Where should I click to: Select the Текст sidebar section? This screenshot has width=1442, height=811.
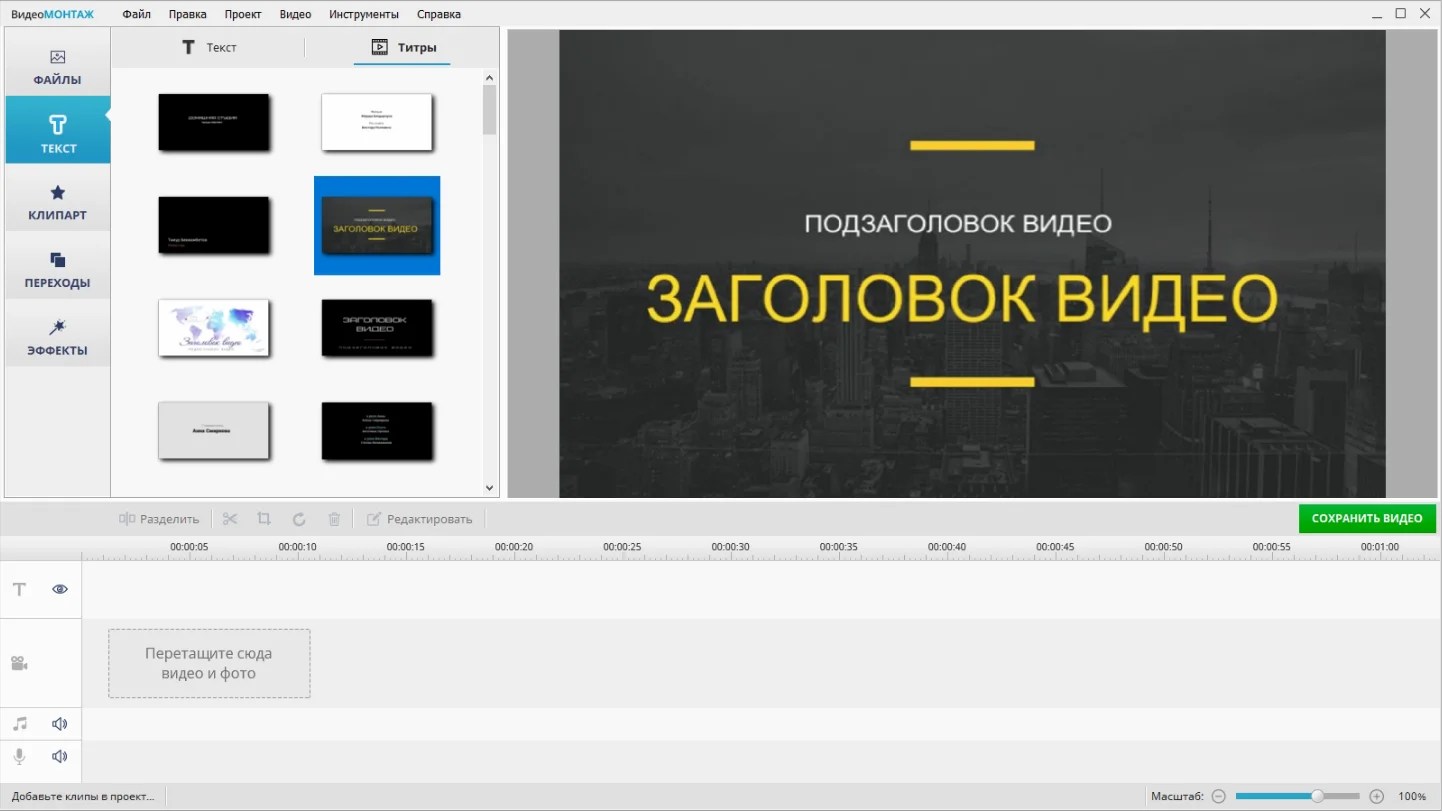click(x=58, y=130)
